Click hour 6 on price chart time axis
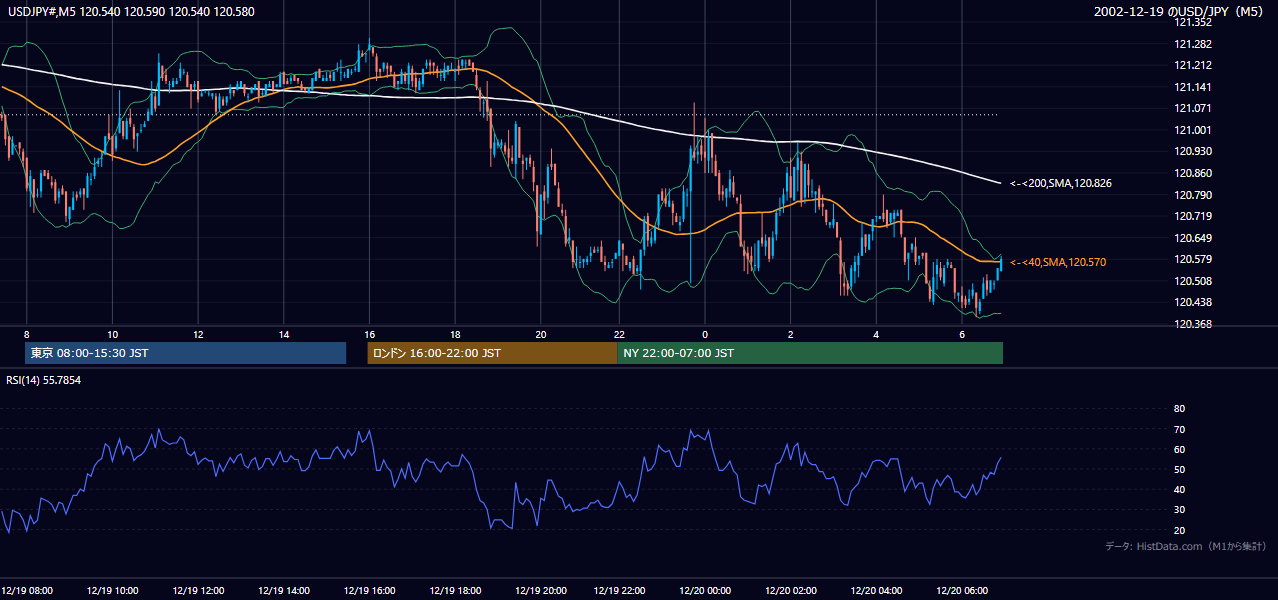The height and width of the screenshot is (600, 1278). 962,334
